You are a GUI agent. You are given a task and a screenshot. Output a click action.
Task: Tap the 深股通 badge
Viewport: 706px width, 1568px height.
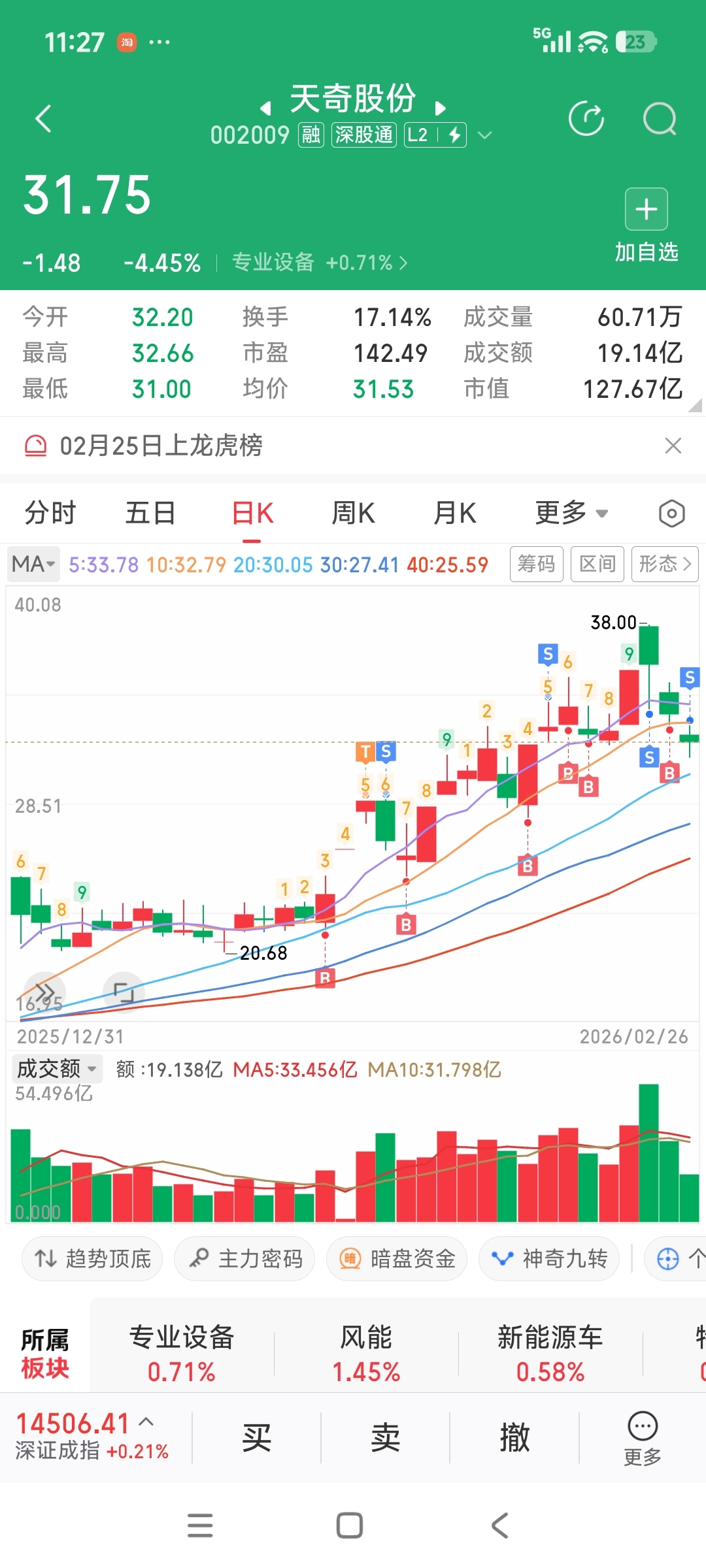click(x=364, y=135)
